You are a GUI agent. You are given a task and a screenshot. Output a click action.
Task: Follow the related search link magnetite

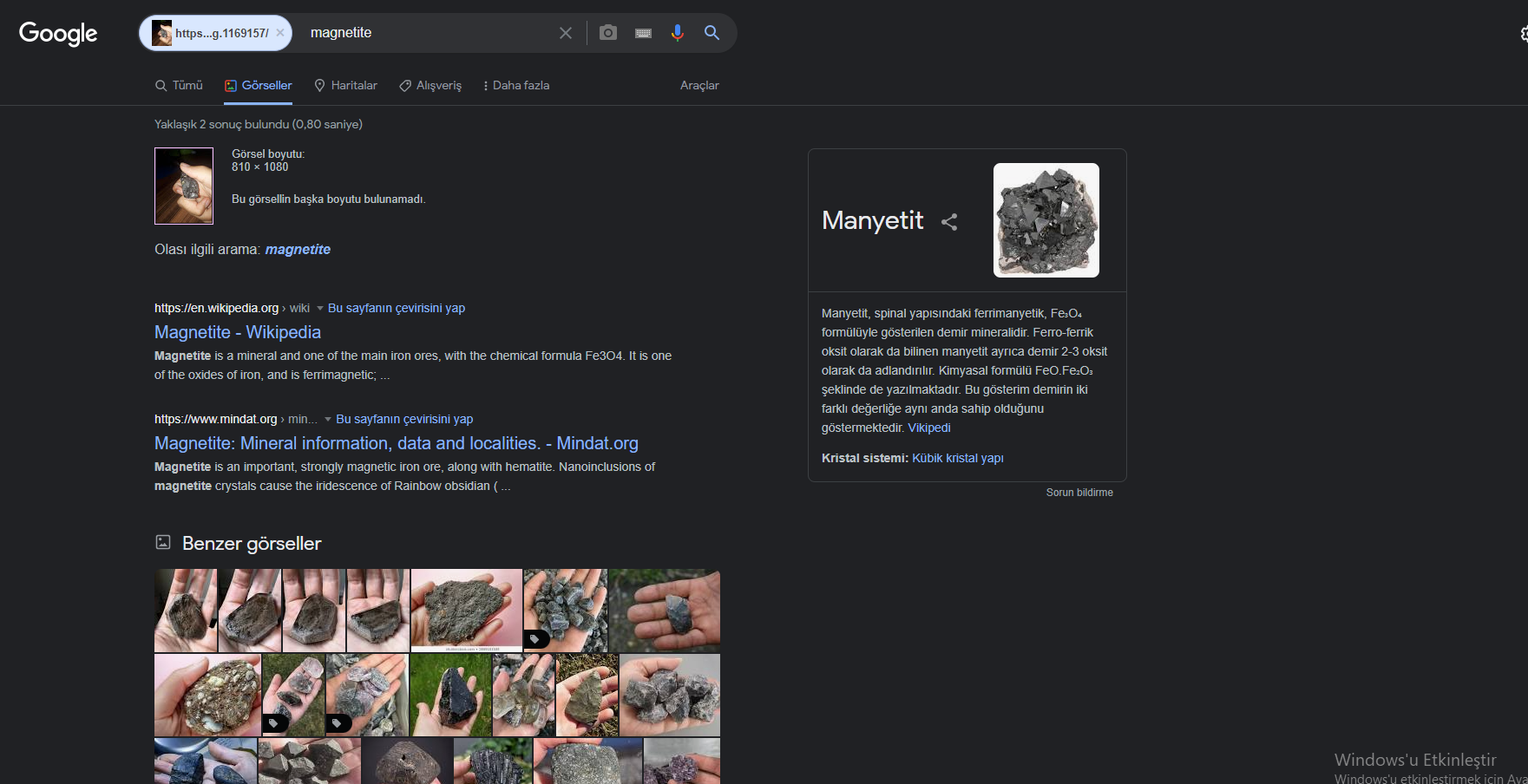tap(298, 249)
